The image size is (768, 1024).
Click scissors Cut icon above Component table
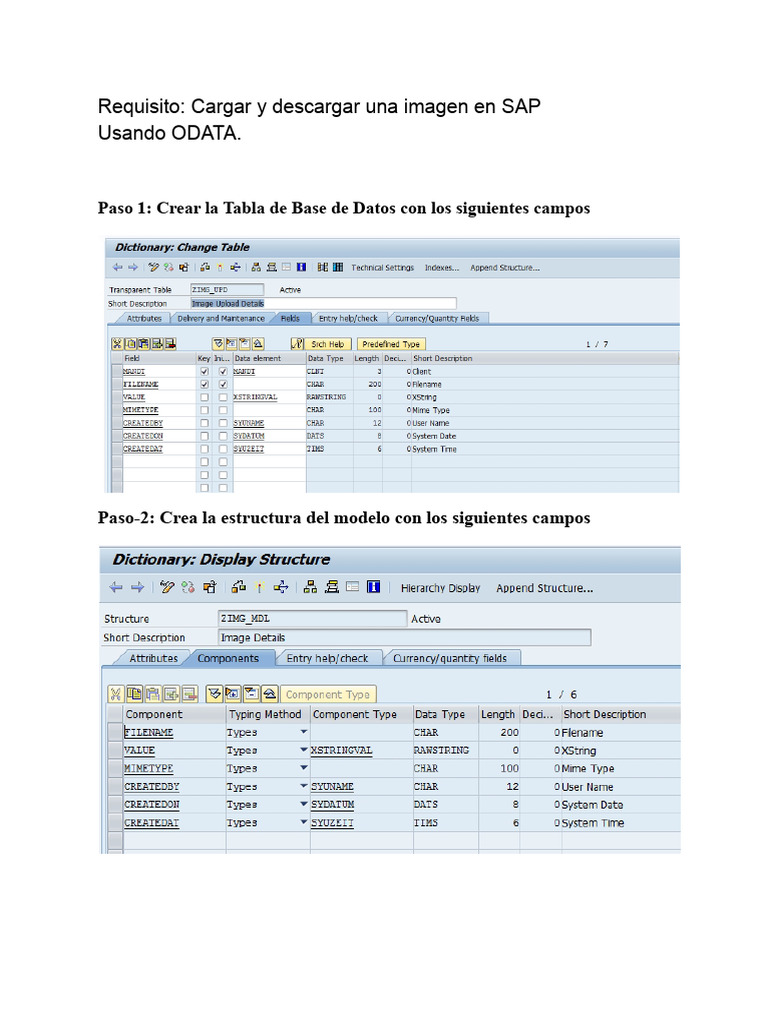(x=116, y=694)
